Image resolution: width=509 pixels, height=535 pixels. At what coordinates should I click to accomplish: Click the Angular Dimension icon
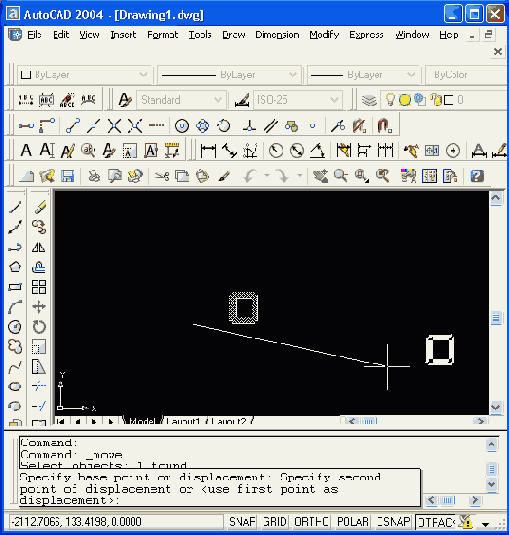pos(317,150)
